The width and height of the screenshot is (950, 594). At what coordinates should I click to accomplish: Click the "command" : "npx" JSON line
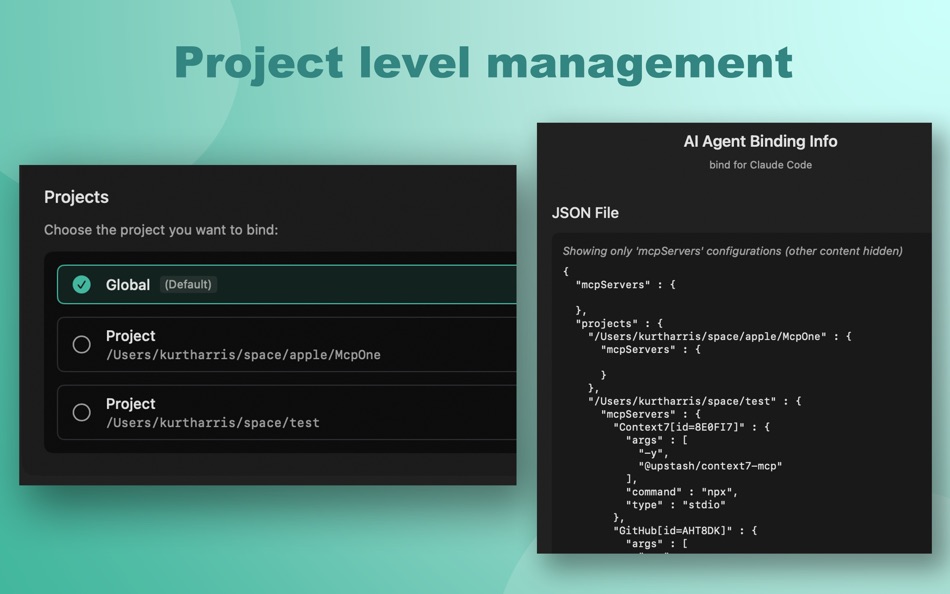pyautogui.click(x=682, y=492)
